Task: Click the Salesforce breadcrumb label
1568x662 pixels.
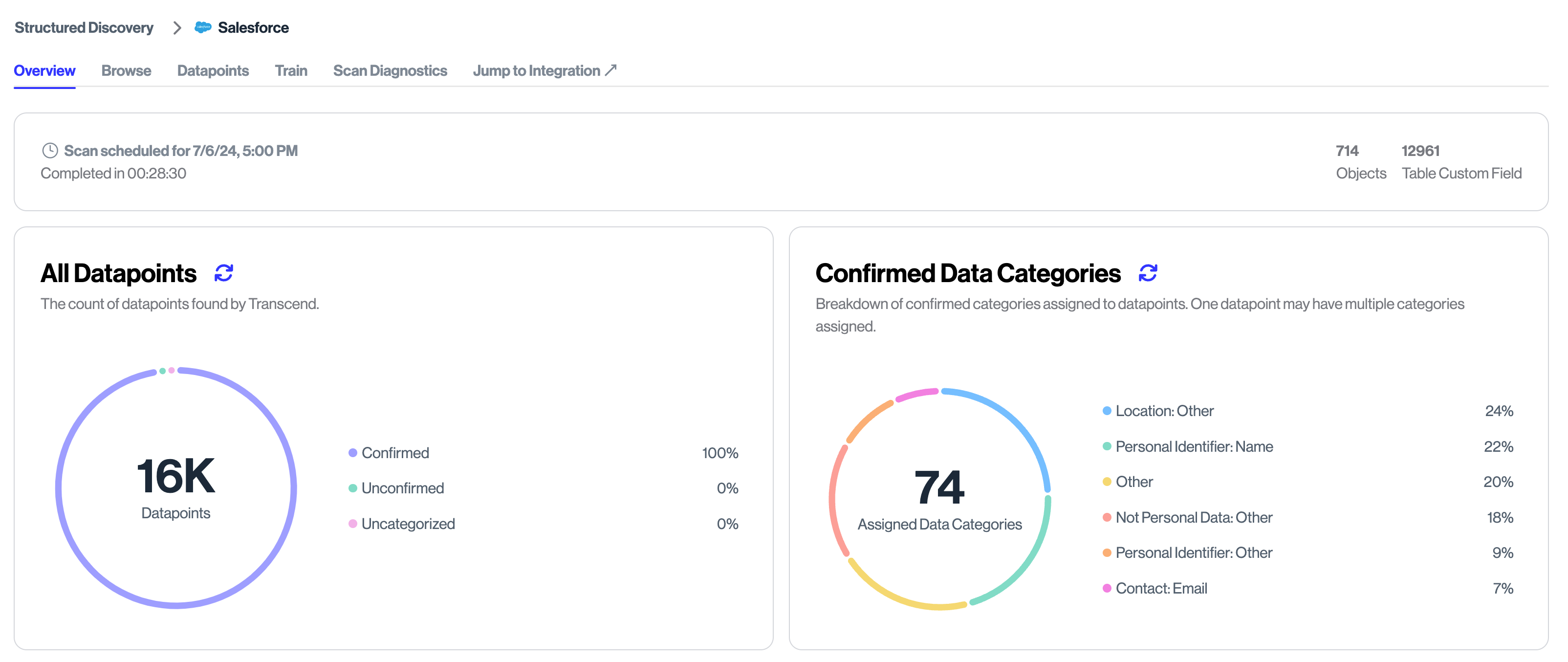Action: [x=253, y=27]
